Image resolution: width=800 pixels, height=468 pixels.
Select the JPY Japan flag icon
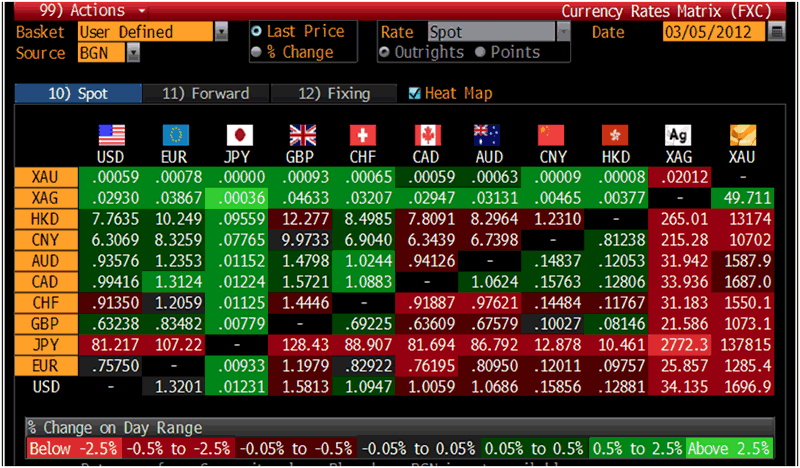[239, 136]
